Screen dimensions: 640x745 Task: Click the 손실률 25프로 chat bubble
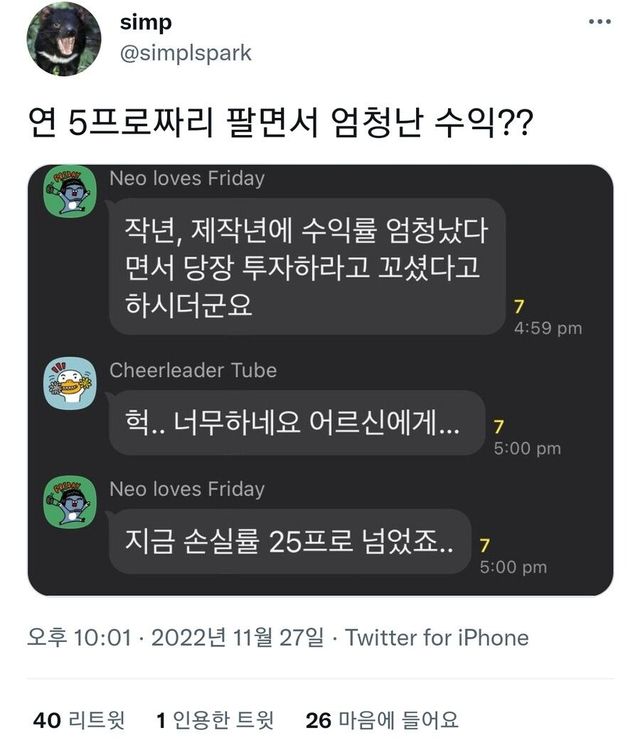pyautogui.click(x=289, y=543)
